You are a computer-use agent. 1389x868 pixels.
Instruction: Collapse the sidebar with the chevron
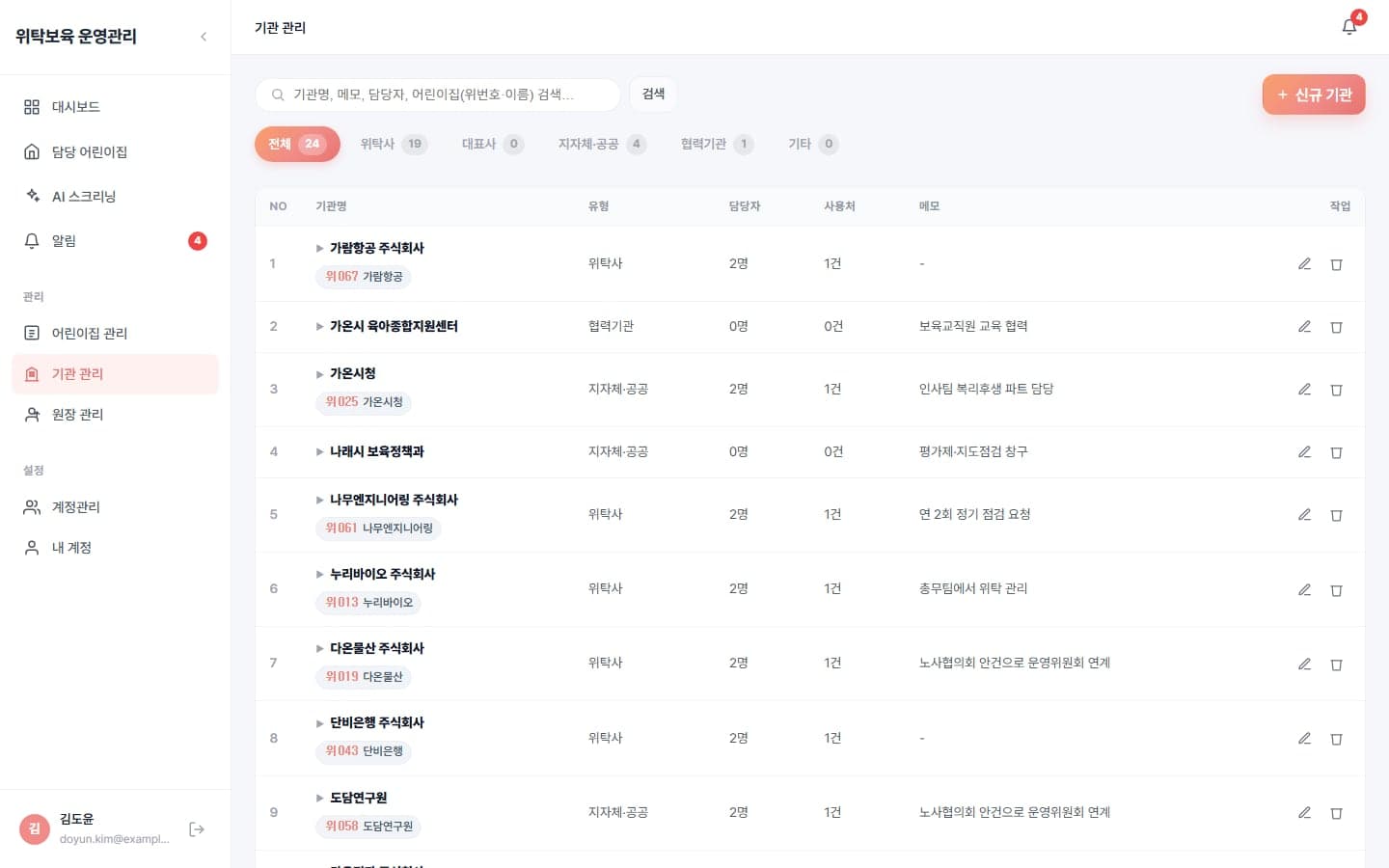[x=204, y=37]
